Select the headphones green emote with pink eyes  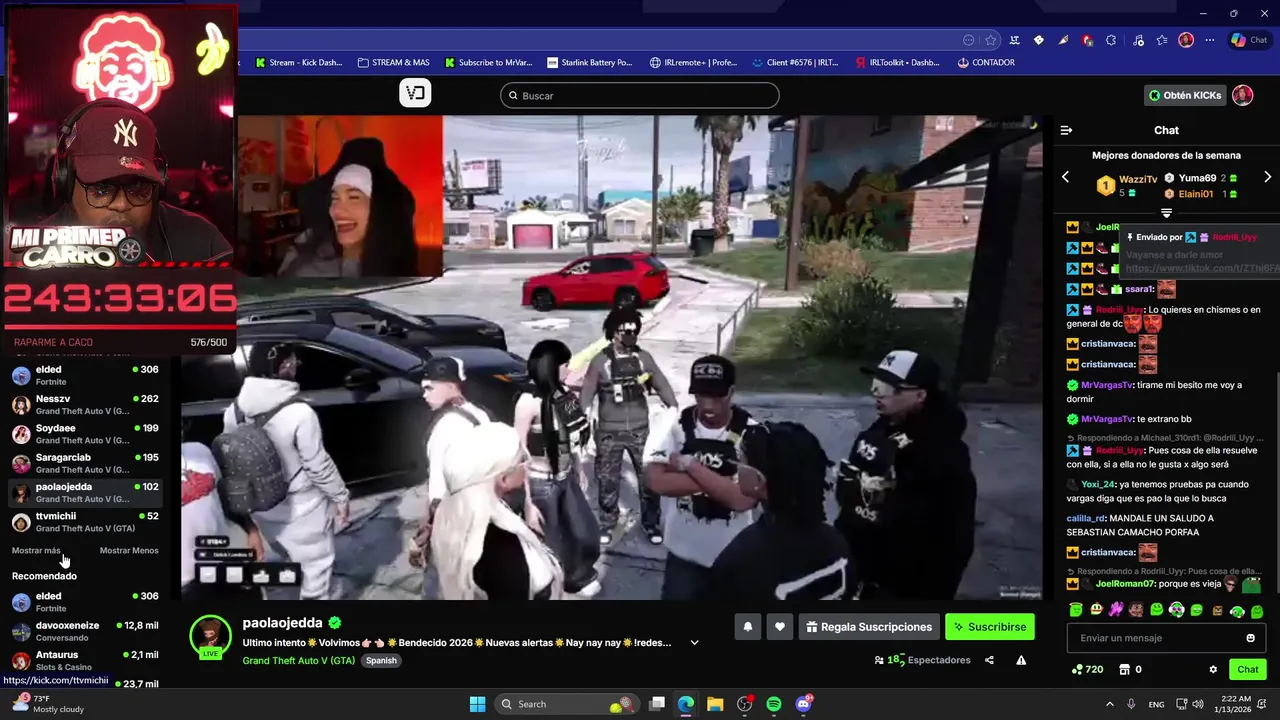[1177, 610]
